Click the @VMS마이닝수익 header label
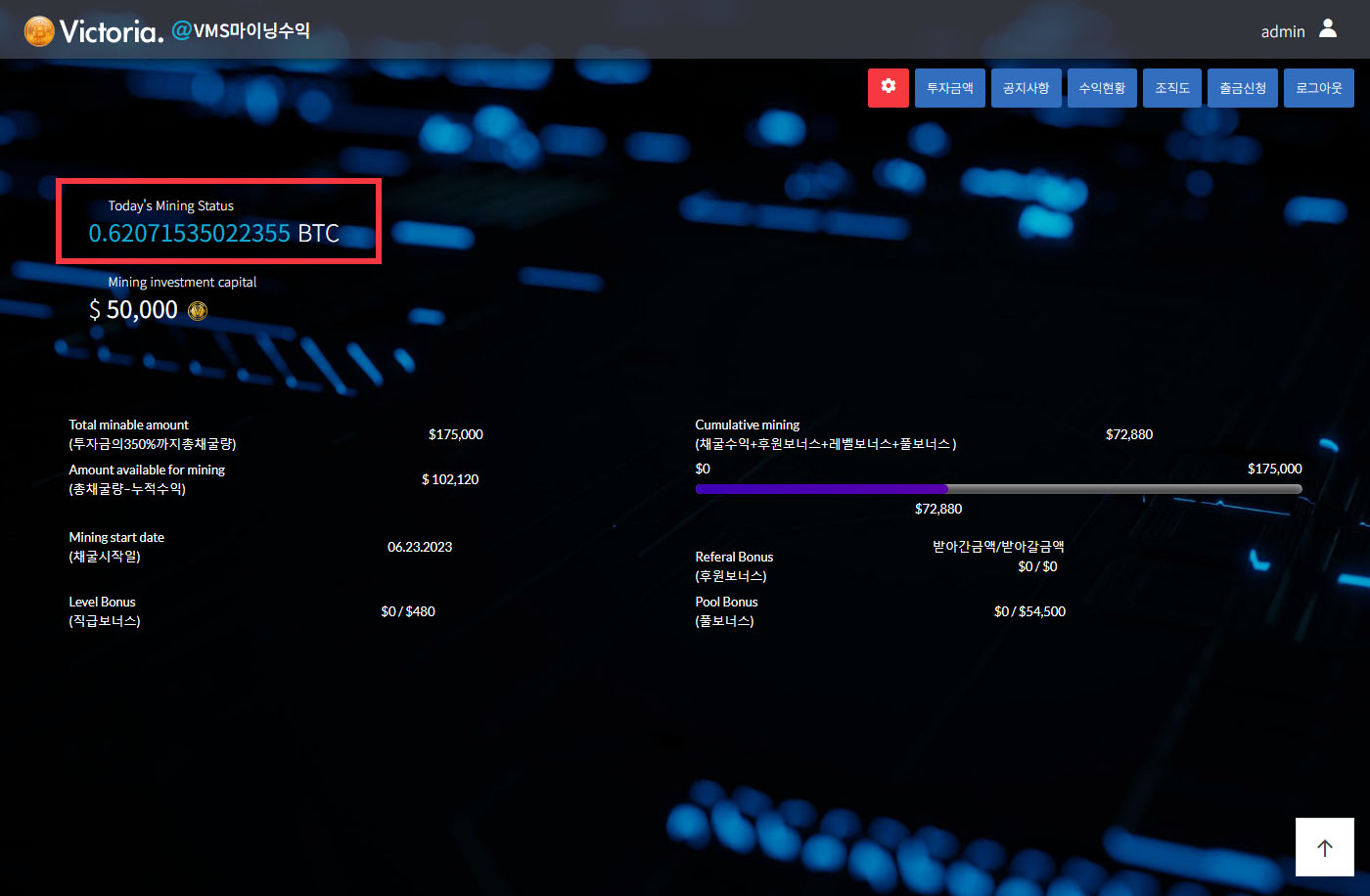 (241, 30)
